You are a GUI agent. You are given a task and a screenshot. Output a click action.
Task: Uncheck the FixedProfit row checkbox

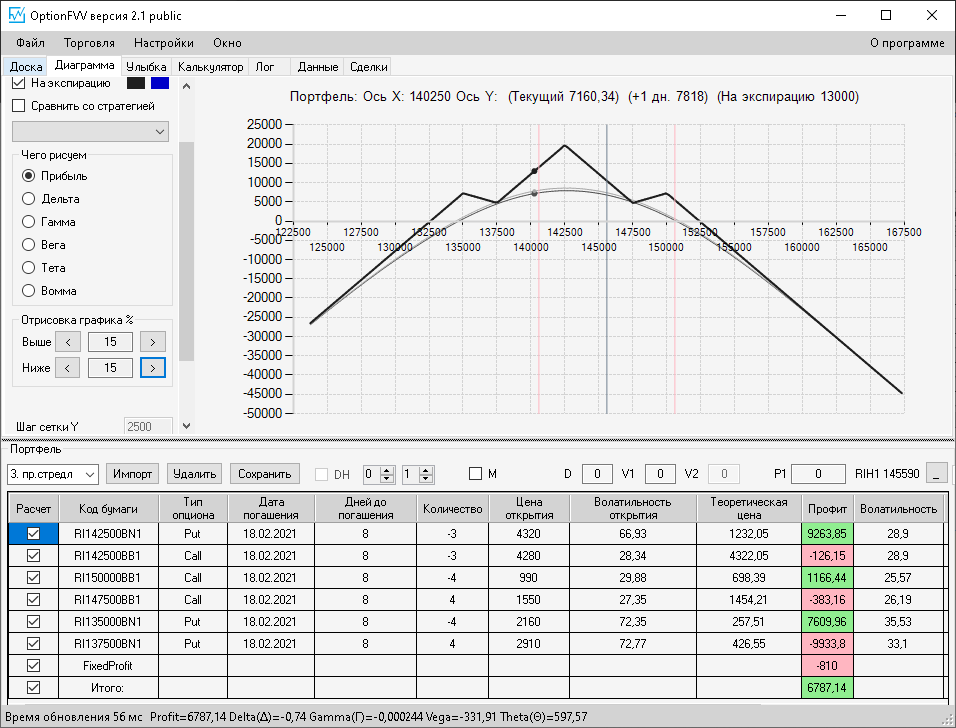pos(34,665)
